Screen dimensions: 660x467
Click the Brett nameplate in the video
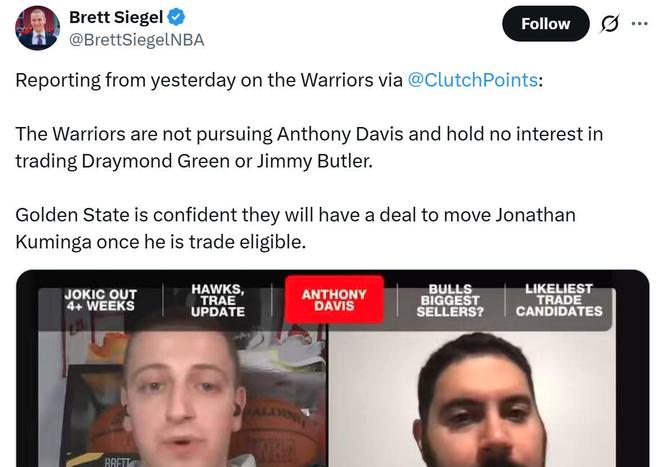coord(117,462)
